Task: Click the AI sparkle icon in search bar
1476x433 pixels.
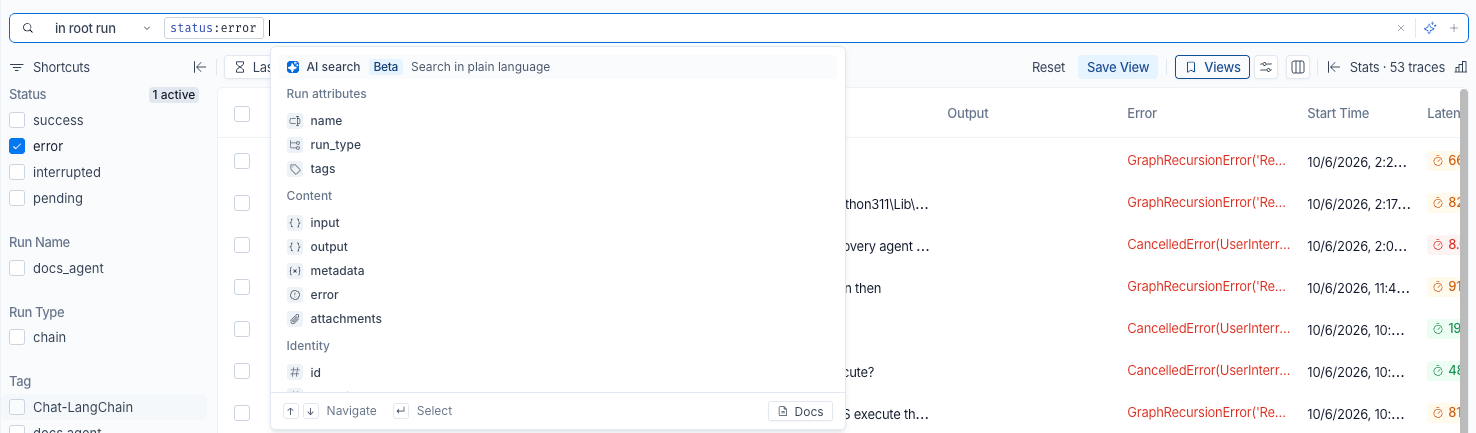Action: click(1430, 28)
